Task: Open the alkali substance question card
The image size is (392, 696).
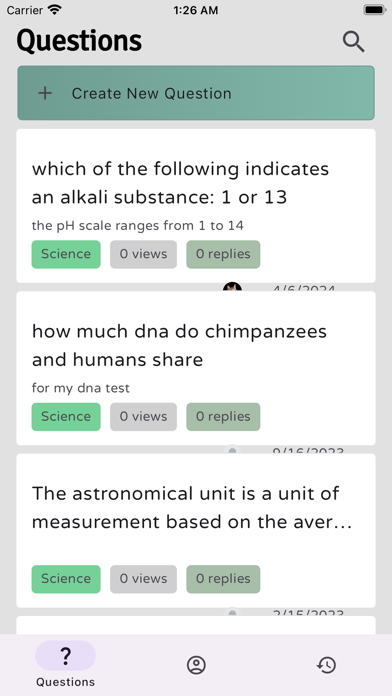Action: pos(196,206)
